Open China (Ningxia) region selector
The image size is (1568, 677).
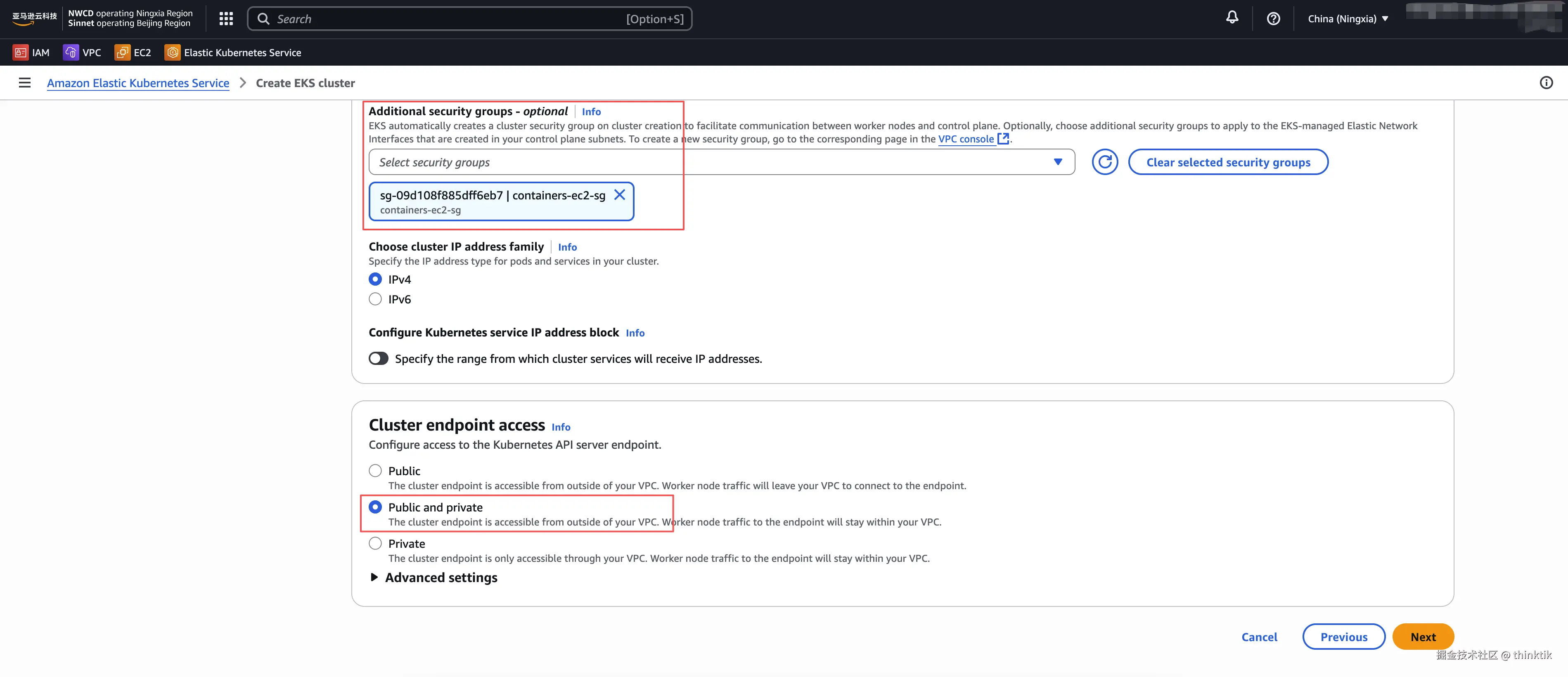(1347, 19)
